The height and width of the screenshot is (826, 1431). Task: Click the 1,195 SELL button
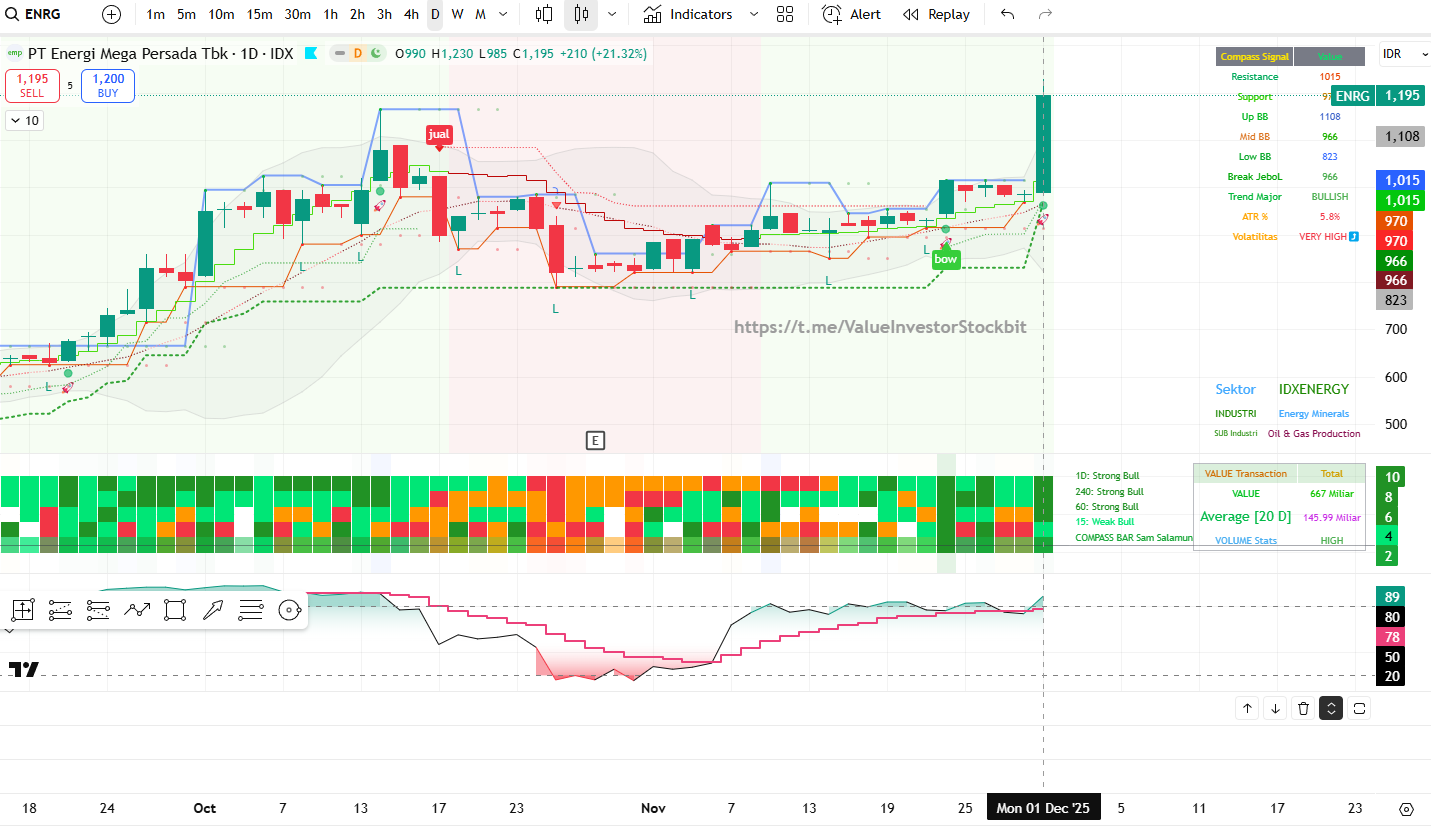point(32,86)
